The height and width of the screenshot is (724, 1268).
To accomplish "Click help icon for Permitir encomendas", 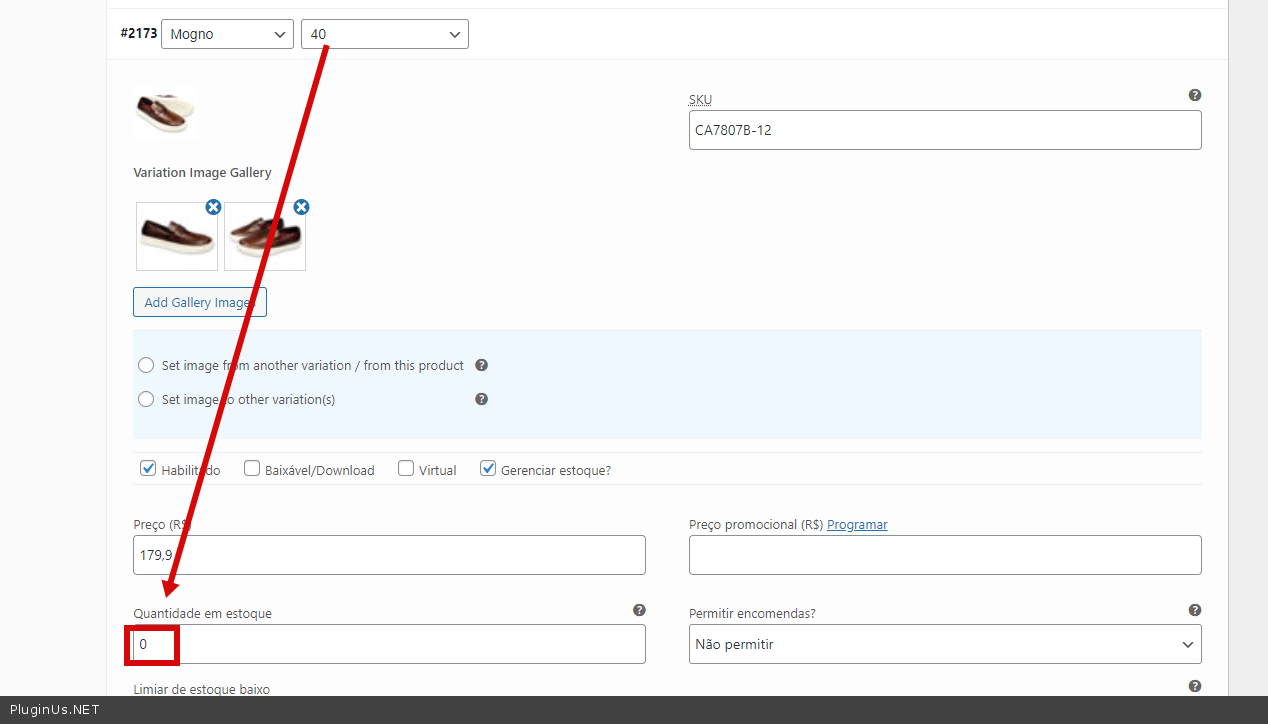I will pyautogui.click(x=1194, y=610).
